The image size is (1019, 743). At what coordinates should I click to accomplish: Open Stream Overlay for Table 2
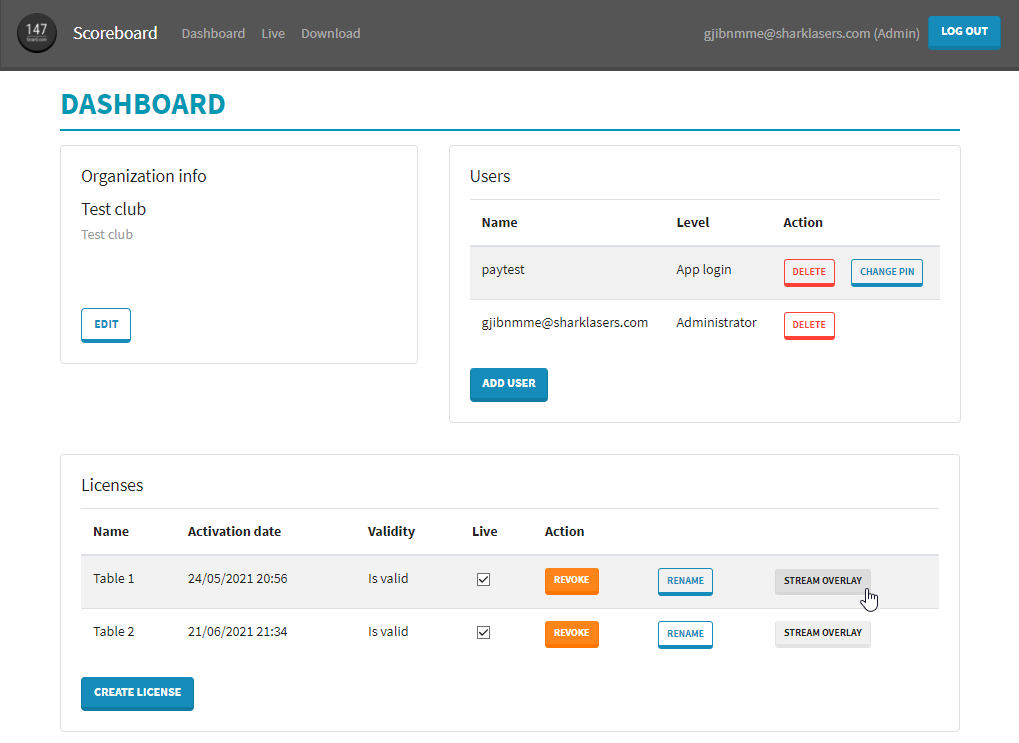point(822,633)
